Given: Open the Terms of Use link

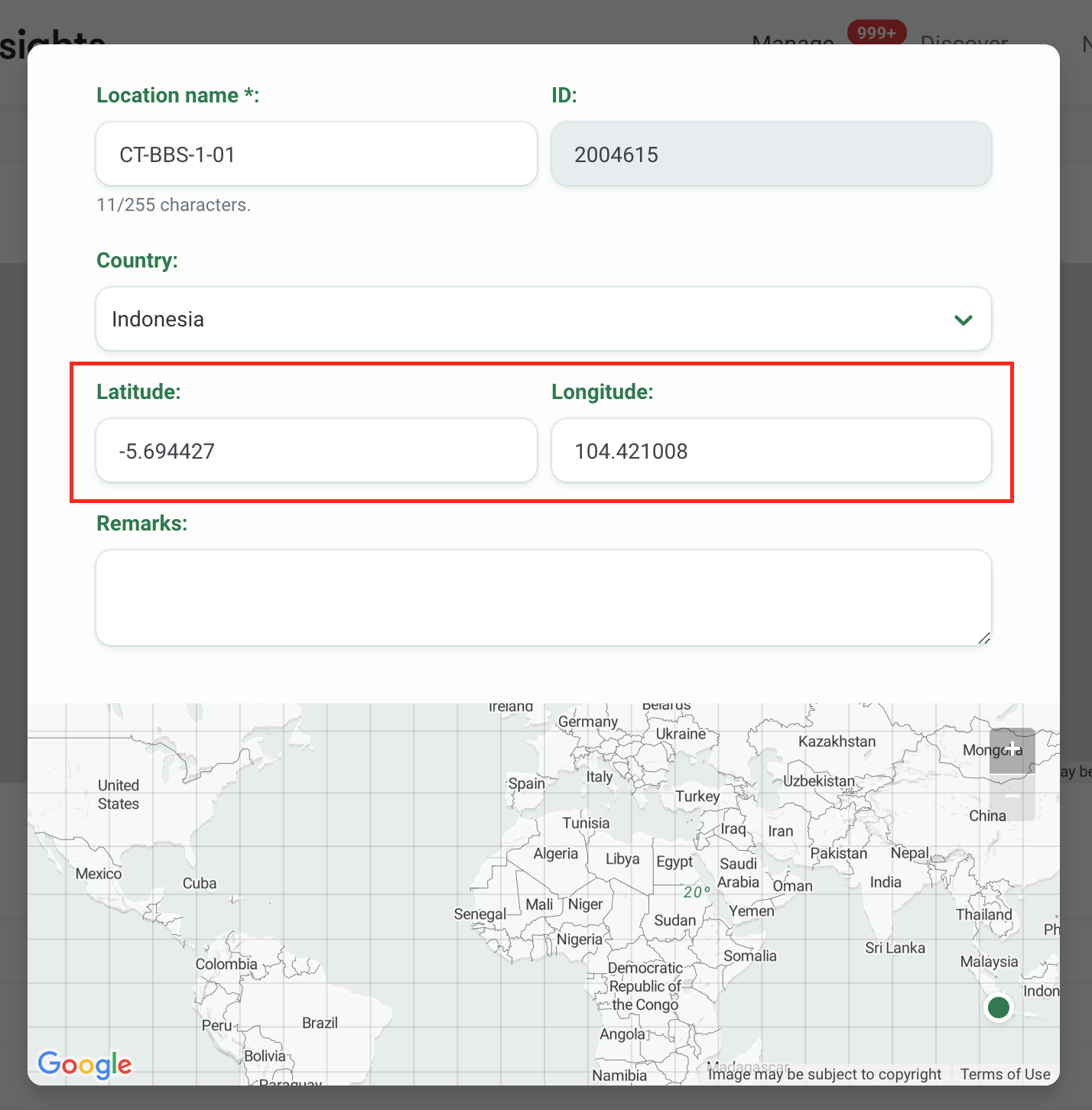Looking at the screenshot, I should pyautogui.click(x=1006, y=1074).
